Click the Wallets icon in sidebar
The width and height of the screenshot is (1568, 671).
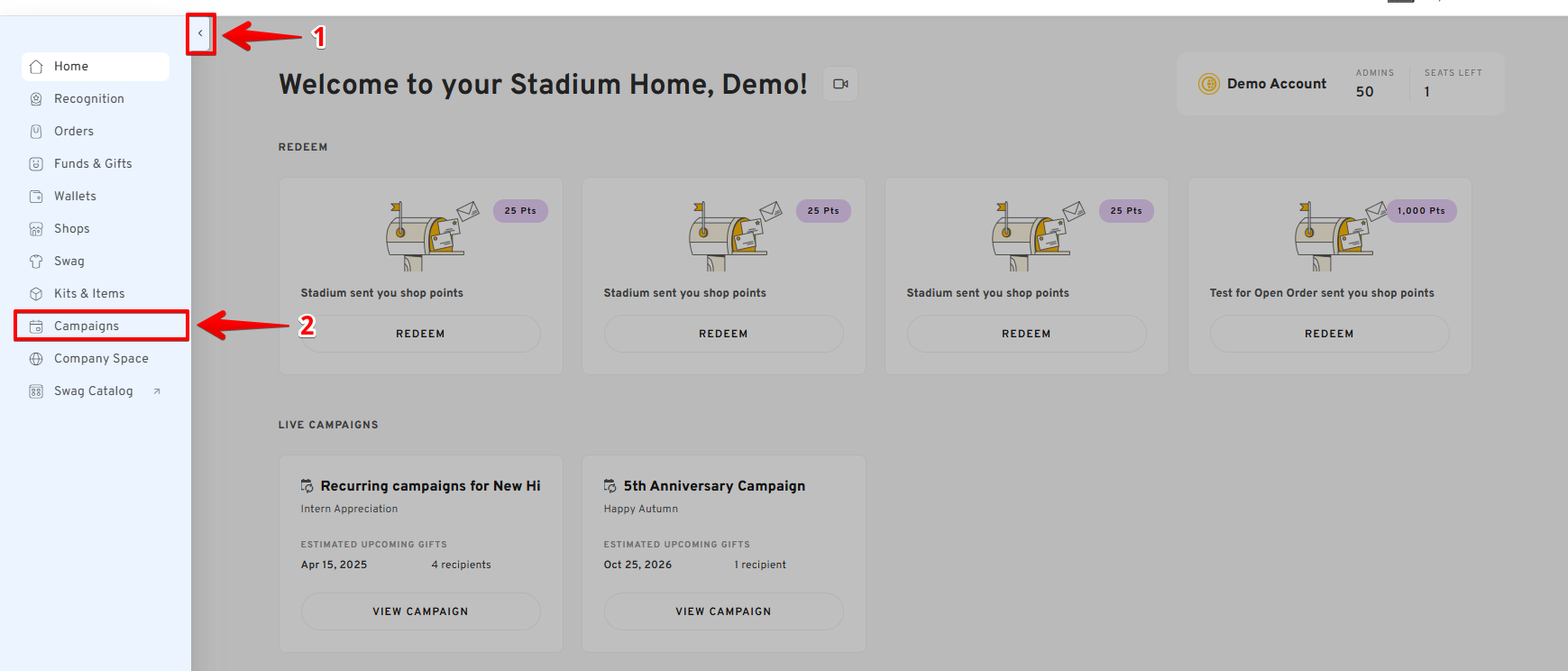point(36,197)
